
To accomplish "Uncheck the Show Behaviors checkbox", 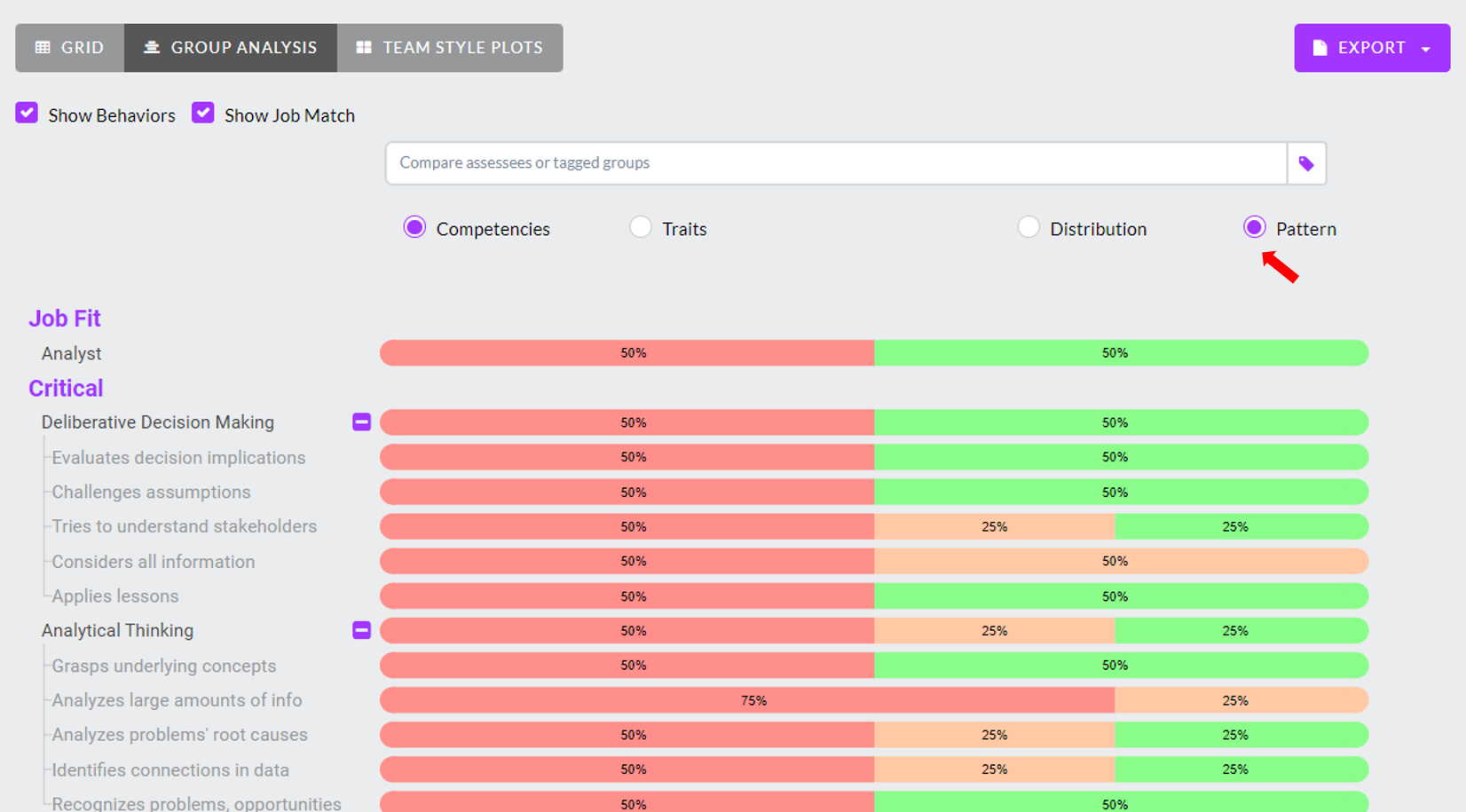I will pyautogui.click(x=27, y=112).
